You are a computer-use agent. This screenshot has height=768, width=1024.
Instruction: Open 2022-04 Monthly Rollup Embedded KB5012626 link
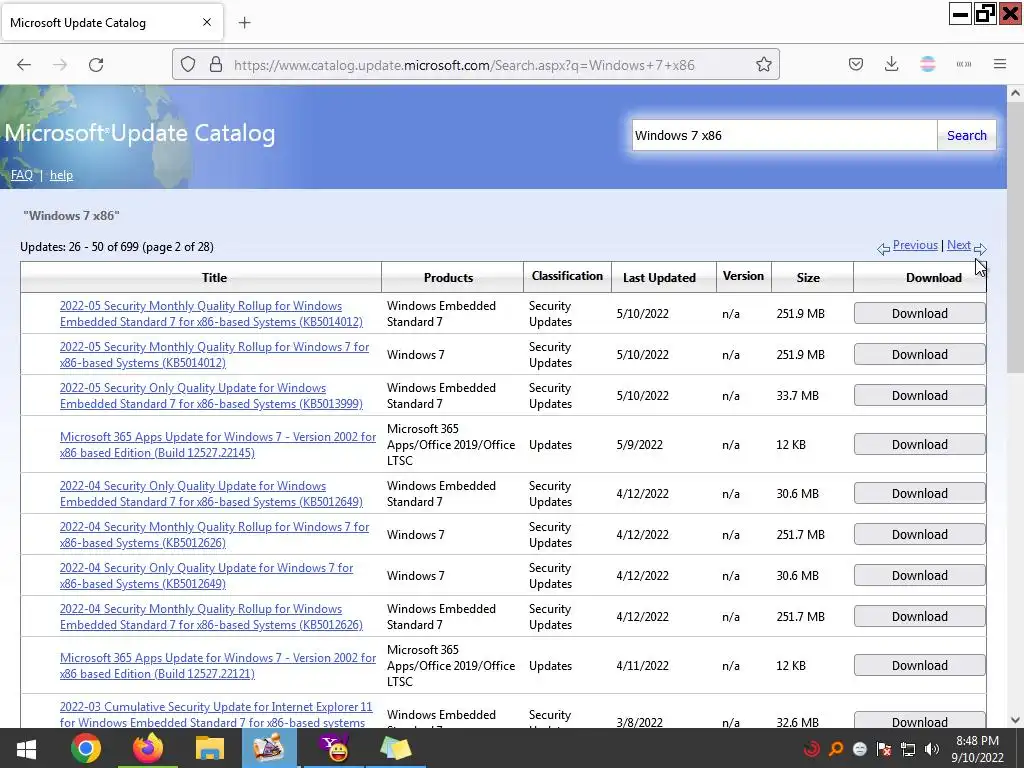pyautogui.click(x=211, y=616)
